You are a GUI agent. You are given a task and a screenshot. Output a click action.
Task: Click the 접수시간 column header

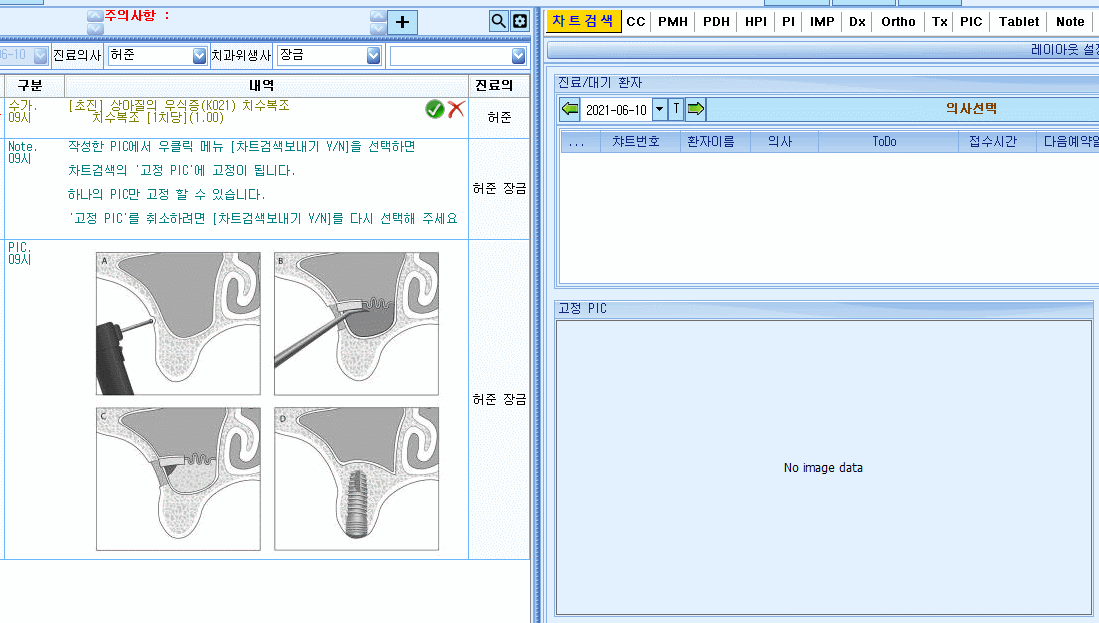992,142
